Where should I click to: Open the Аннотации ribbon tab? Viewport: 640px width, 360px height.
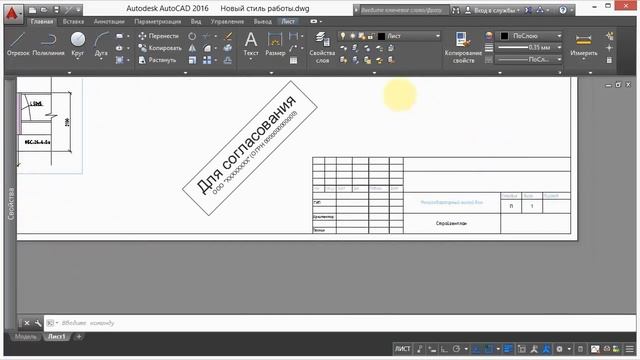pyautogui.click(x=109, y=22)
